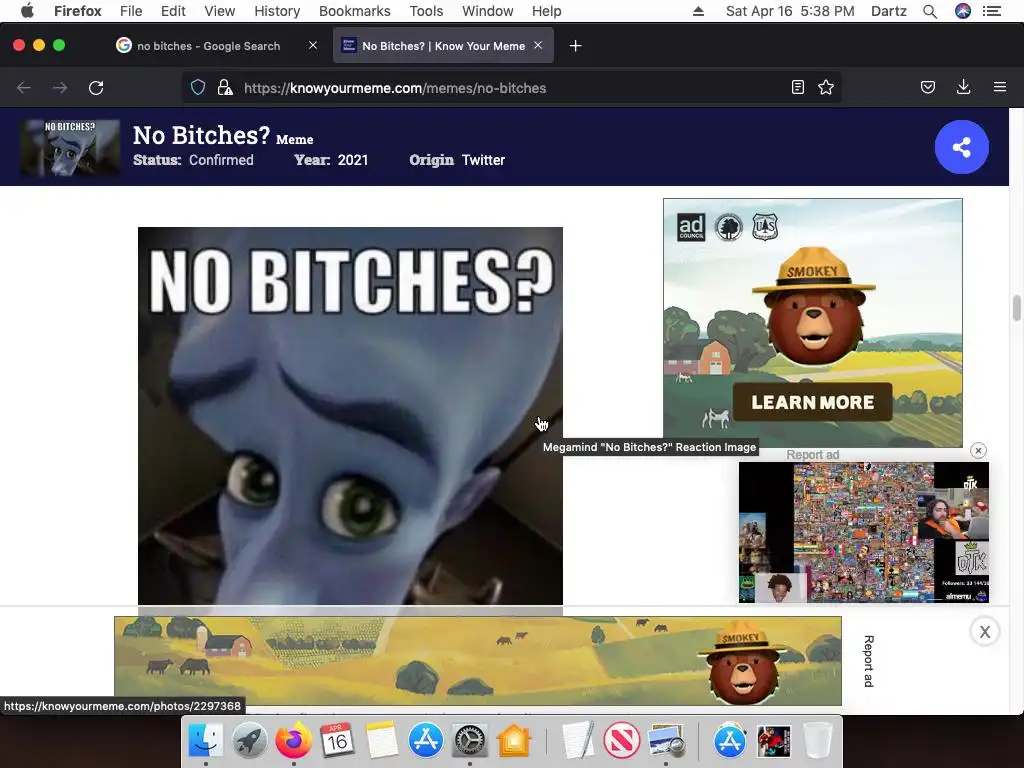
Task: Click the LEARN MORE ad button
Action: click(x=812, y=402)
